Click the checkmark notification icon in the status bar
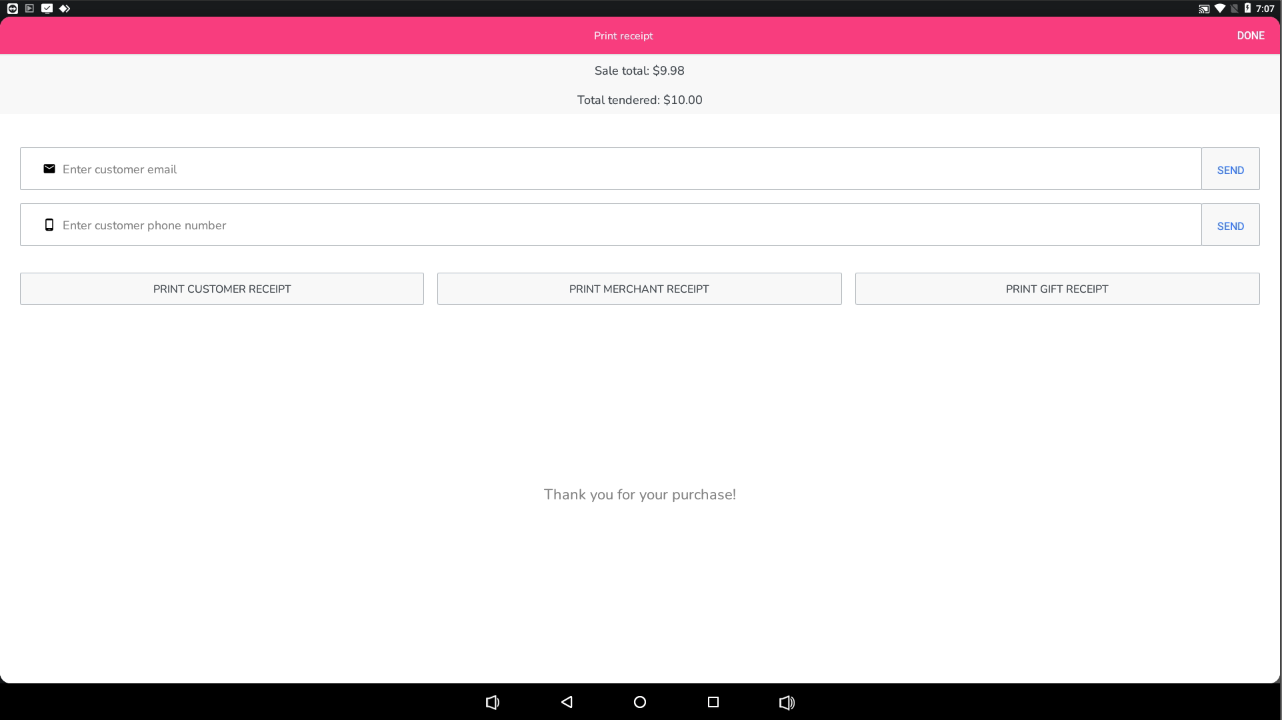This screenshot has height=720, width=1282. point(46,9)
